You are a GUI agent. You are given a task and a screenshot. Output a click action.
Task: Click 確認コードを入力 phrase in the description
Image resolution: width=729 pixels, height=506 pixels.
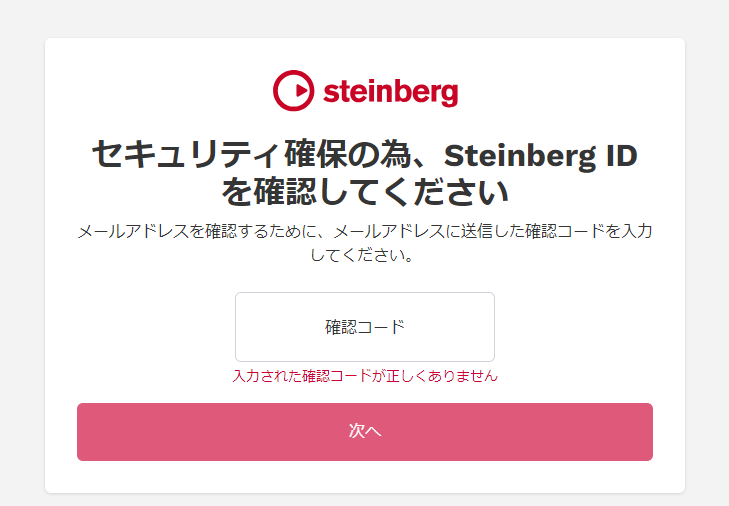[x=589, y=231]
